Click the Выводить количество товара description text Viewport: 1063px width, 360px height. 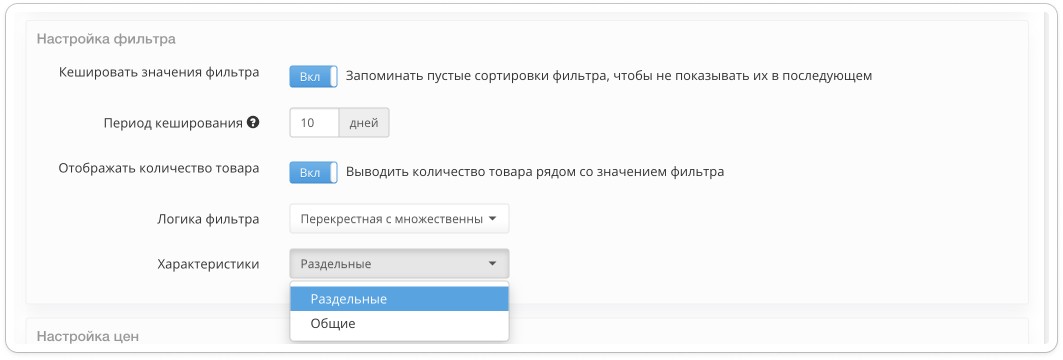pyautogui.click(x=535, y=172)
